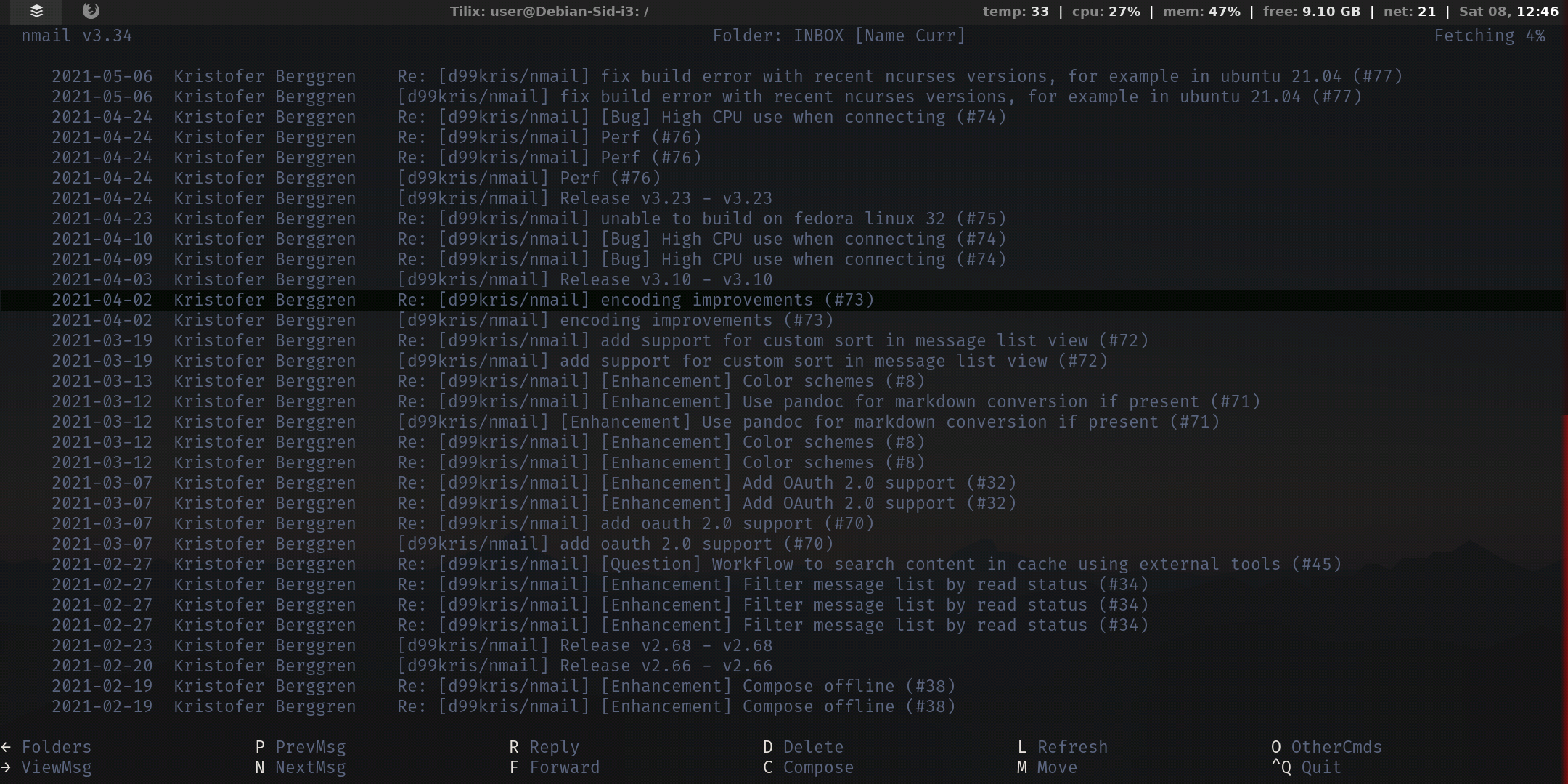Click the stacked layers icon in top bar
1568x784 pixels.
pyautogui.click(x=36, y=11)
